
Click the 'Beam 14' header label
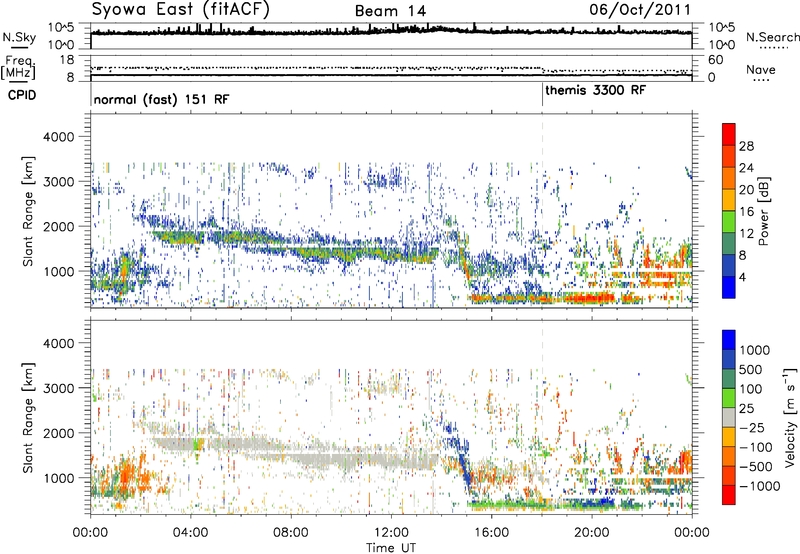[x=390, y=11]
